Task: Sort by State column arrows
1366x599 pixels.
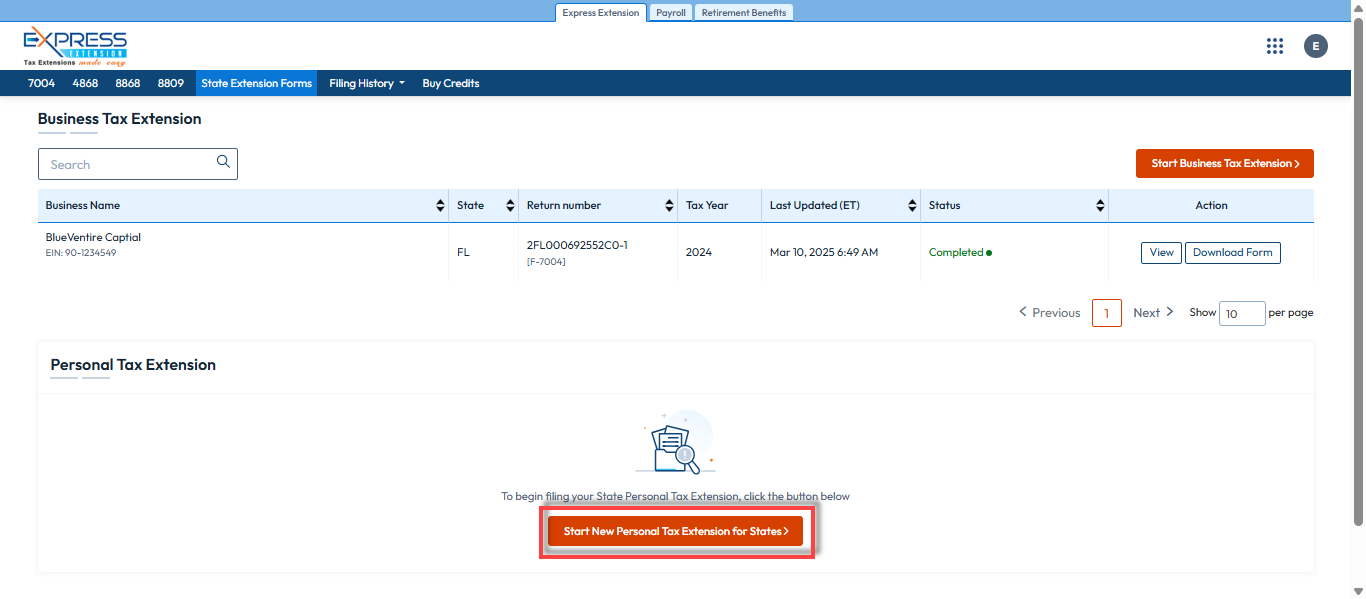Action: point(511,205)
